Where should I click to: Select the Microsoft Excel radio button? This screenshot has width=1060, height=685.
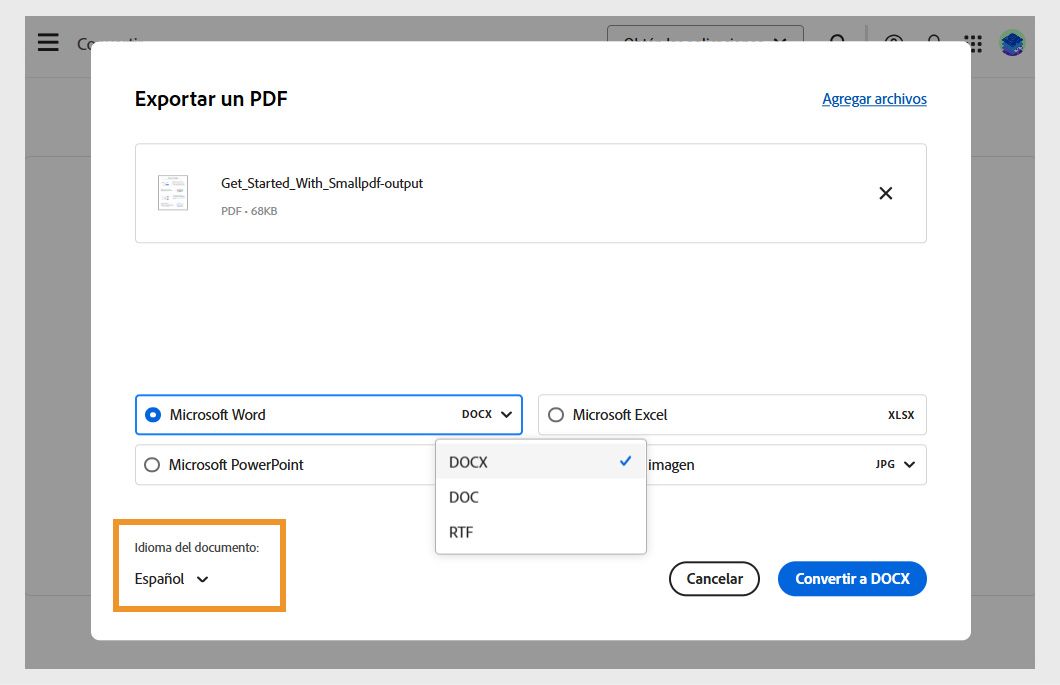(556, 414)
